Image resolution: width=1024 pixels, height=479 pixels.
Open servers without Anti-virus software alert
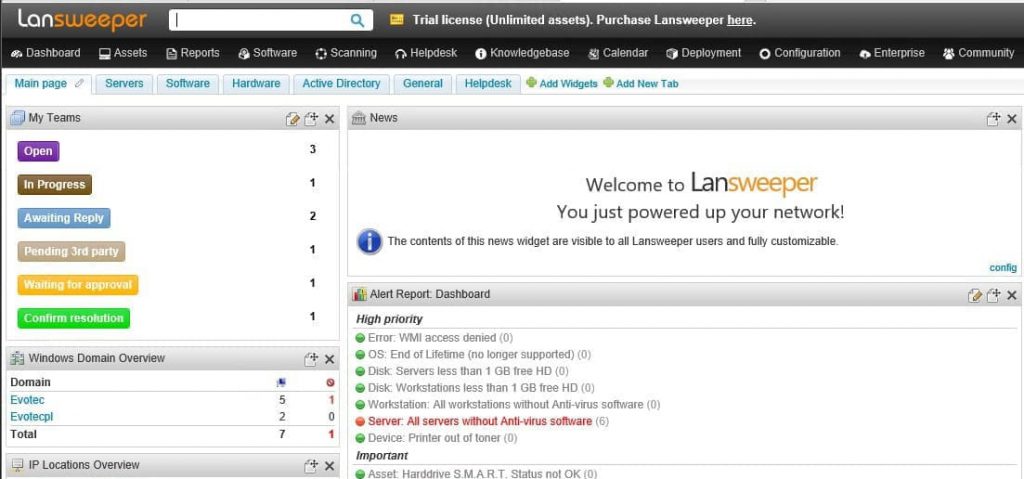[480, 421]
